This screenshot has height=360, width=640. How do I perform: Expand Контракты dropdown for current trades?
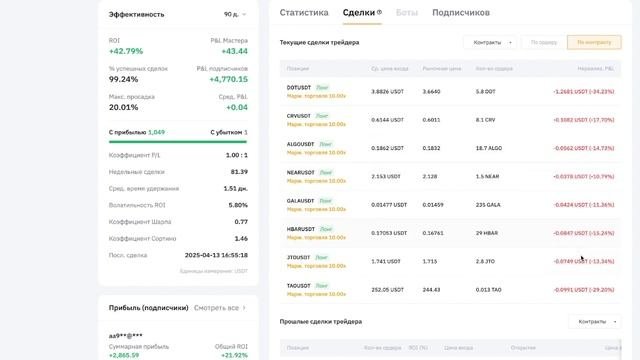pos(490,42)
